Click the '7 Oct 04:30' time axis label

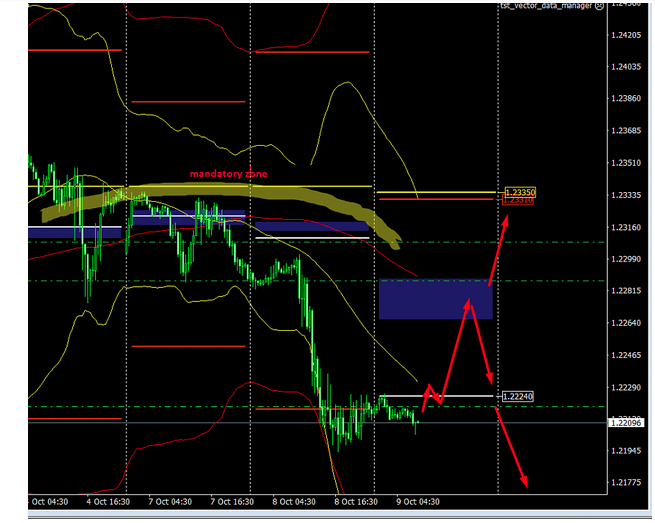tap(169, 502)
